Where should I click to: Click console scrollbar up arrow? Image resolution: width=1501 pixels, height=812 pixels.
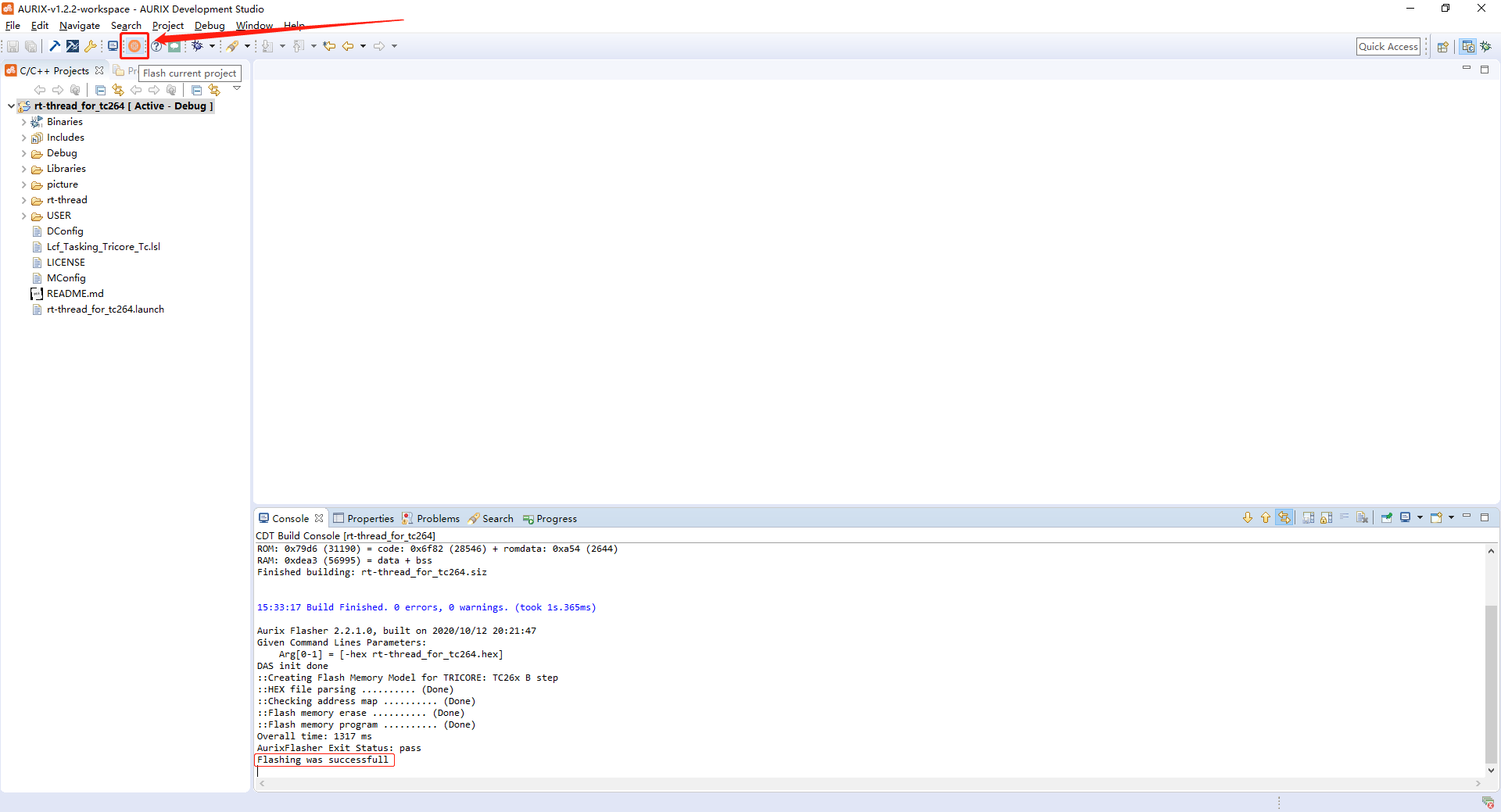pos(1492,551)
